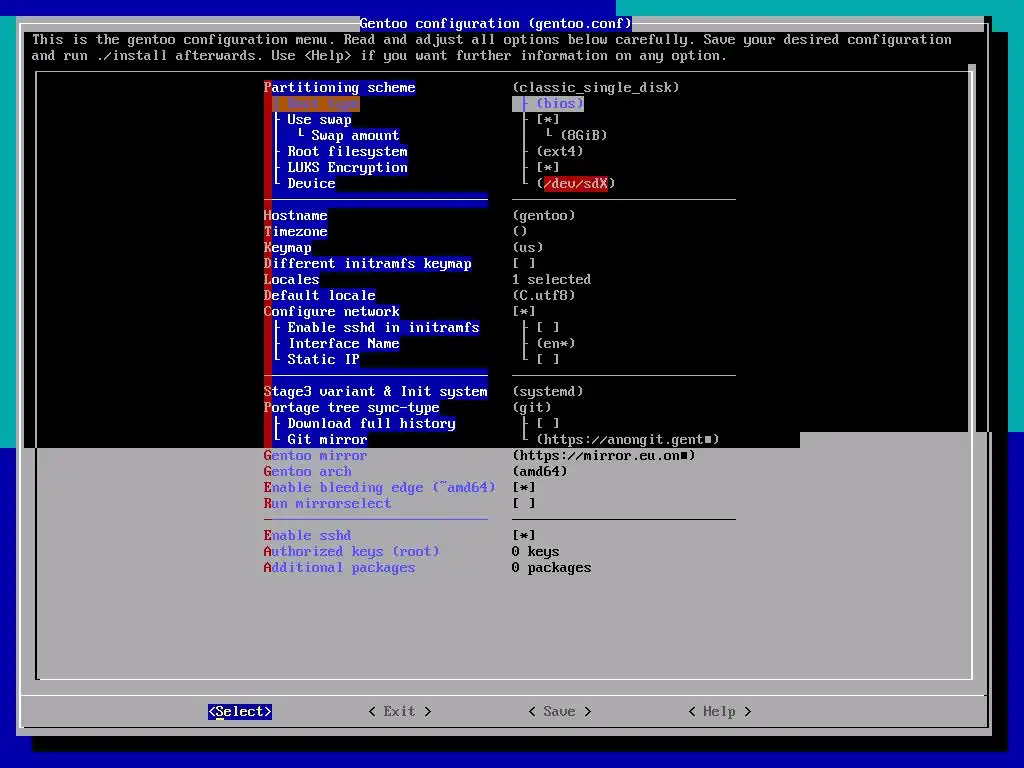Click sshd in initramfs [ ] checkbox
The width and height of the screenshot is (1024, 768).
point(548,327)
